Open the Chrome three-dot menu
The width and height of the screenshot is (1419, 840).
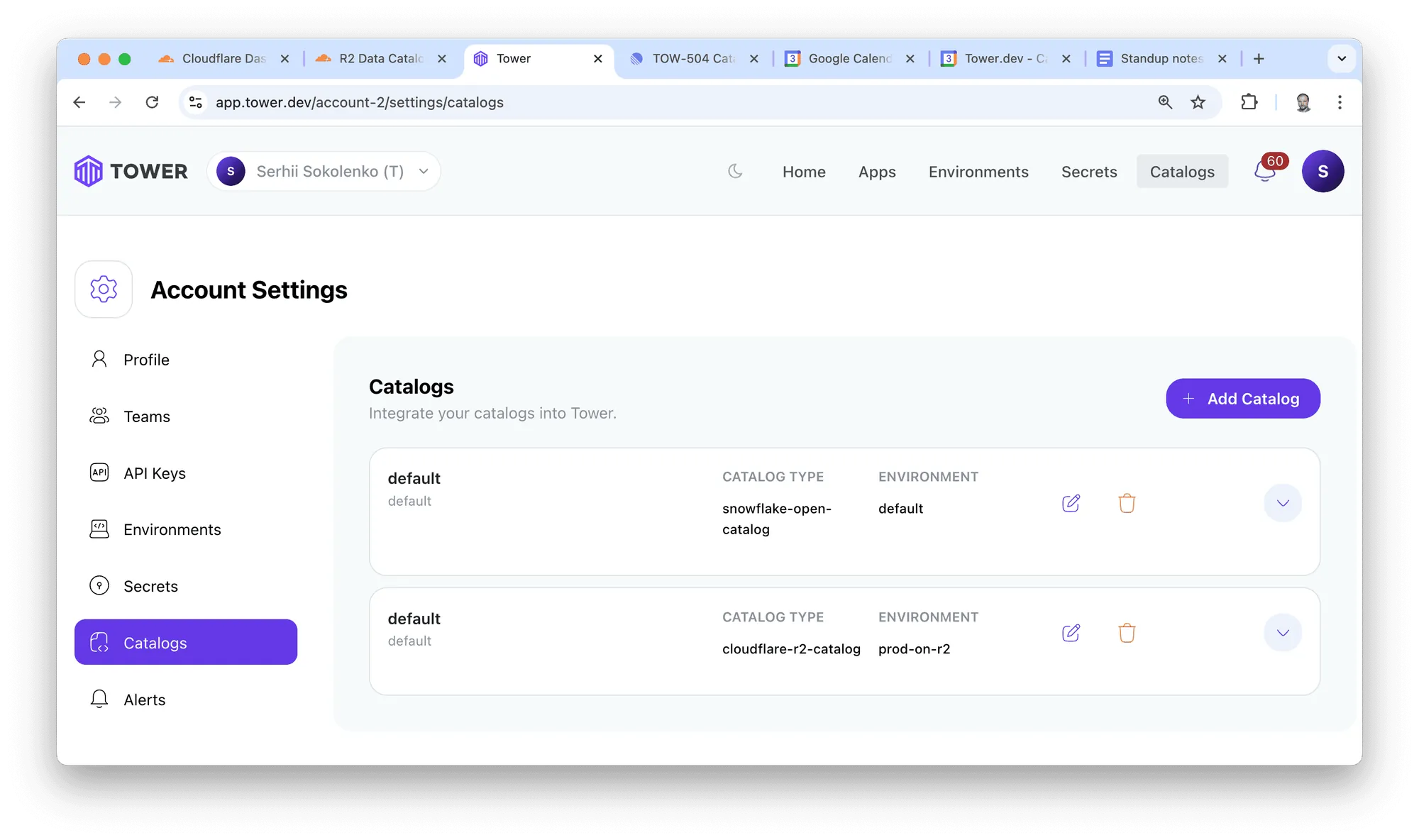(x=1340, y=102)
